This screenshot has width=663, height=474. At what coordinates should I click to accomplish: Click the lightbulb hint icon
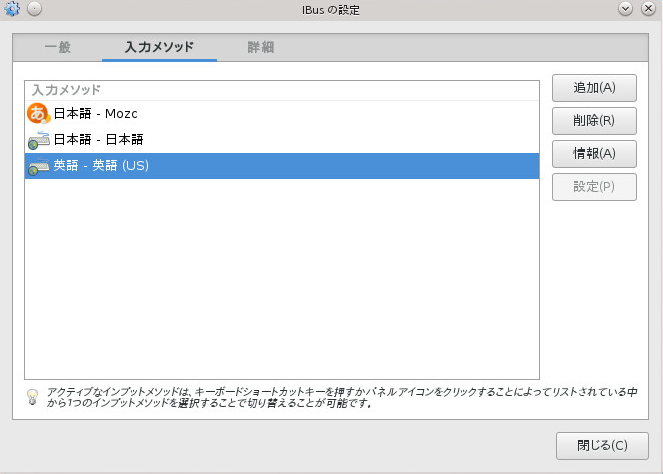(32, 398)
